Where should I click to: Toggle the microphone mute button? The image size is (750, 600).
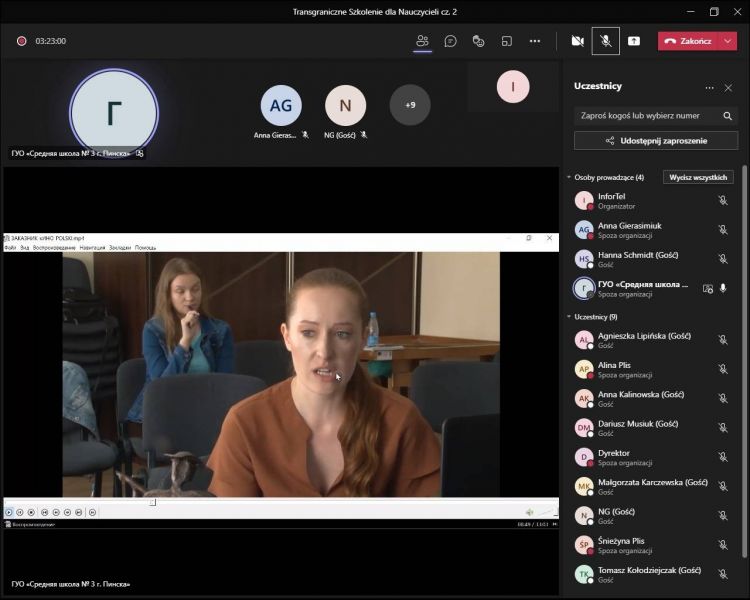pyautogui.click(x=605, y=41)
